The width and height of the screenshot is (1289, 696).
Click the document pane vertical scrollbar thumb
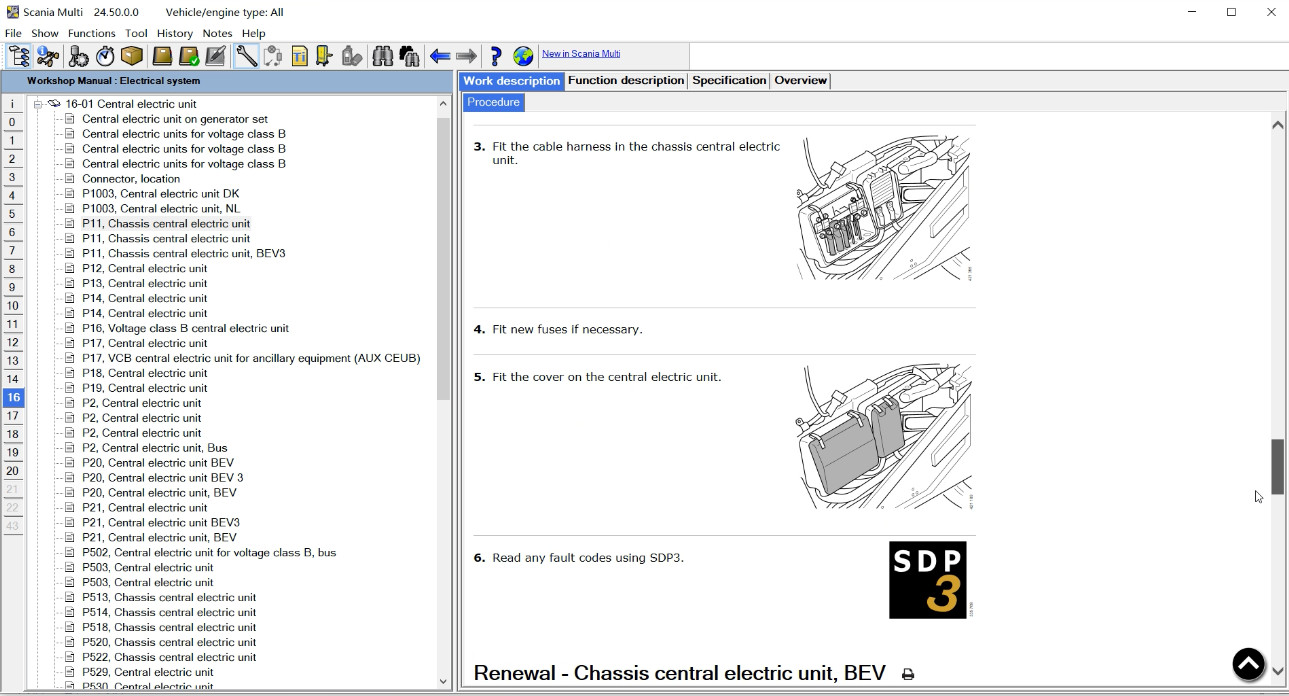(1277, 466)
